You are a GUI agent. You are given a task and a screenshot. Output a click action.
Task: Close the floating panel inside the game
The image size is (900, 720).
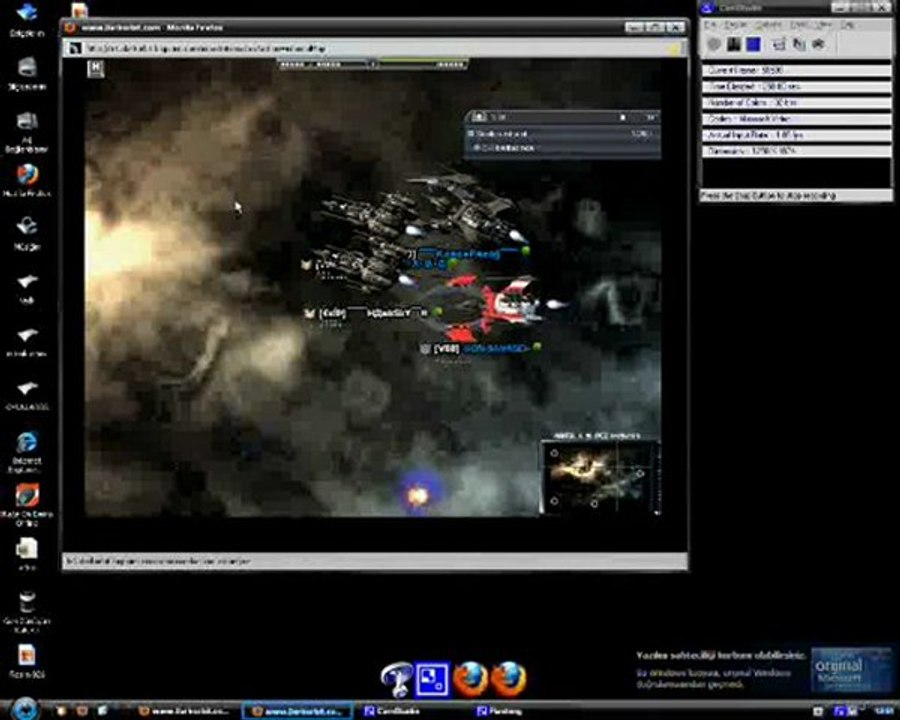pos(651,117)
